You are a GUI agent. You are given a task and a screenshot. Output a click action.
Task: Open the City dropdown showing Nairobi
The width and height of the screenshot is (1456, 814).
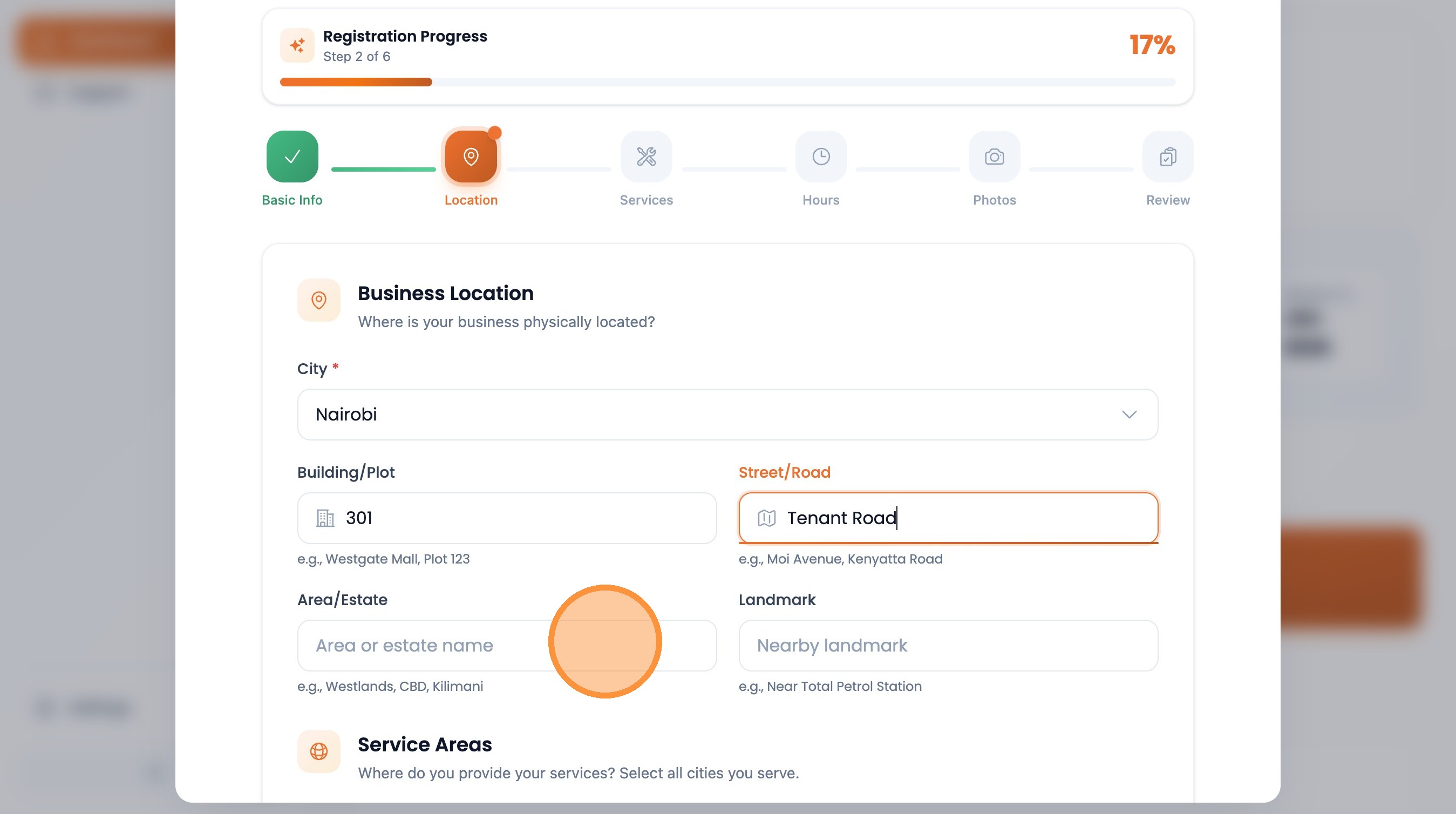pyautogui.click(x=678, y=415)
